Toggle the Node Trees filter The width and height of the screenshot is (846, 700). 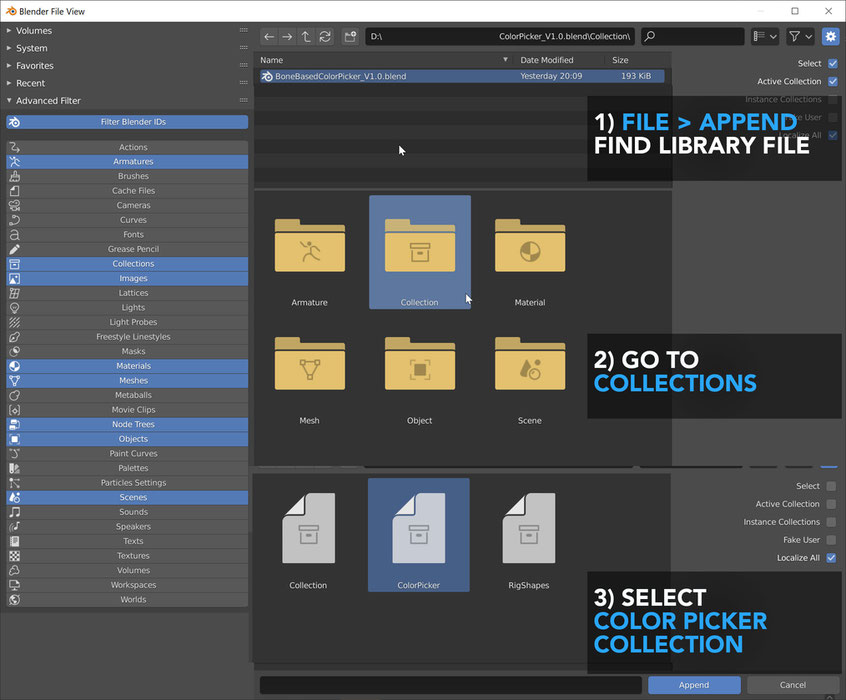point(127,424)
